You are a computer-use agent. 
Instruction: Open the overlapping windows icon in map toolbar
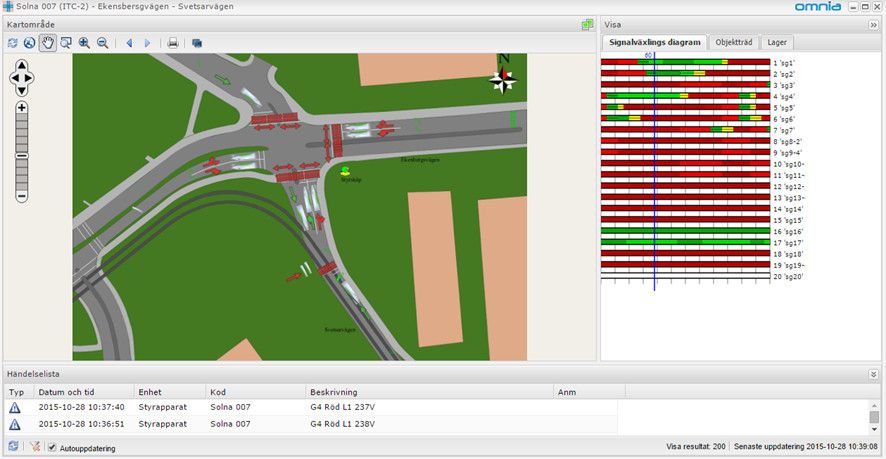click(x=197, y=43)
